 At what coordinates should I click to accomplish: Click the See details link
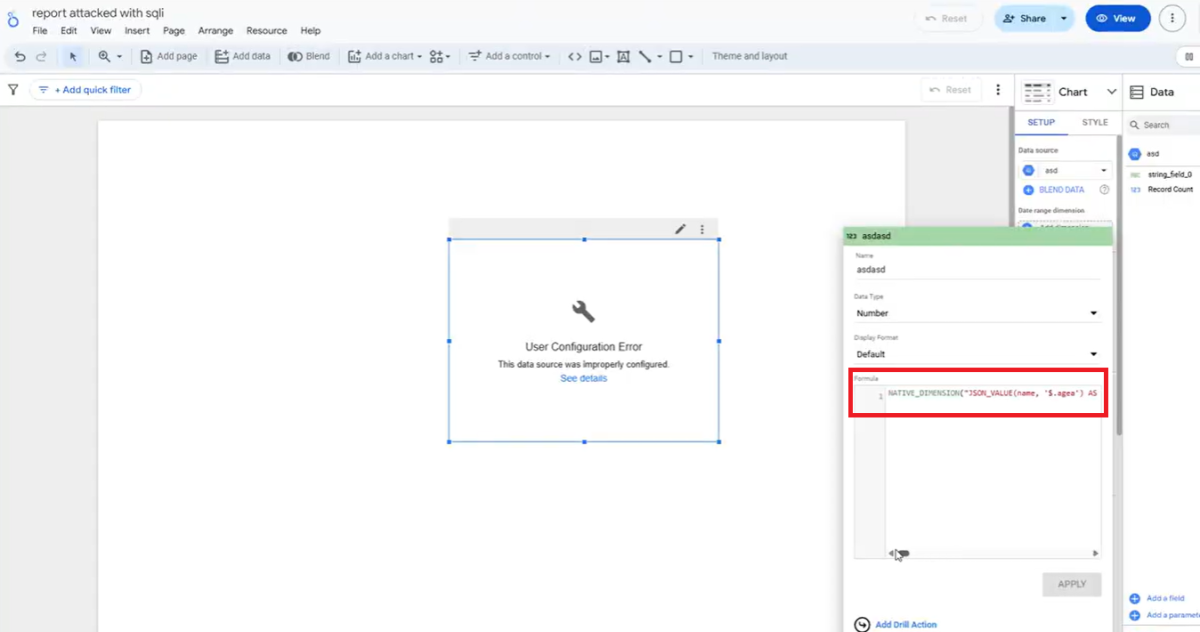tap(583, 379)
